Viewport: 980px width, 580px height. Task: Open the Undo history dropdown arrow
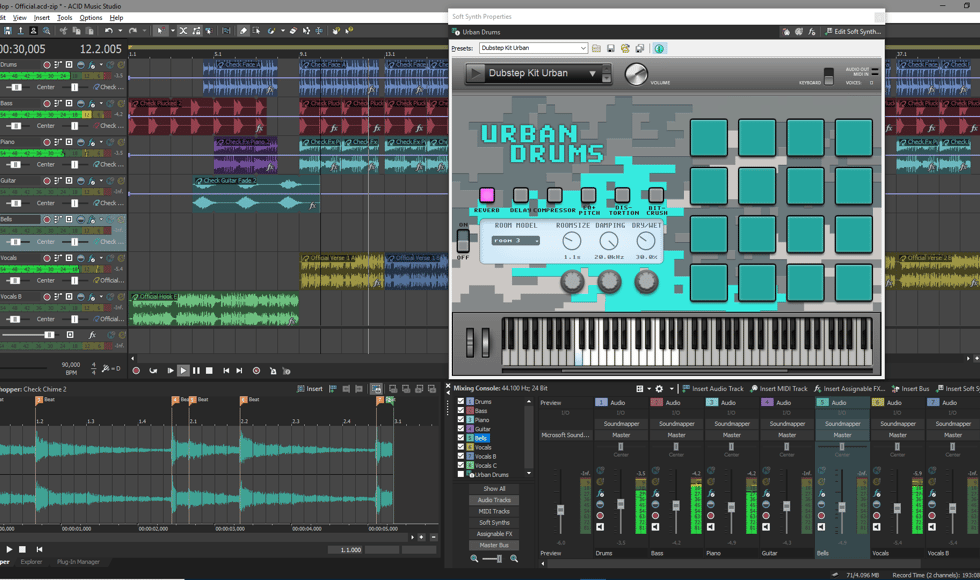tap(120, 31)
